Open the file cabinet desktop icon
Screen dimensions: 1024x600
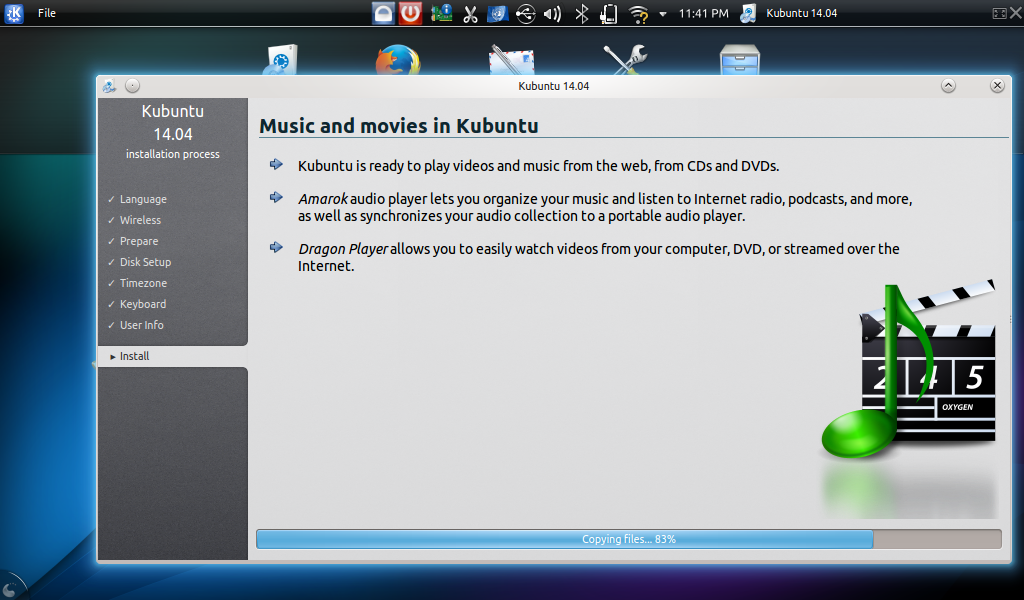tap(740, 60)
